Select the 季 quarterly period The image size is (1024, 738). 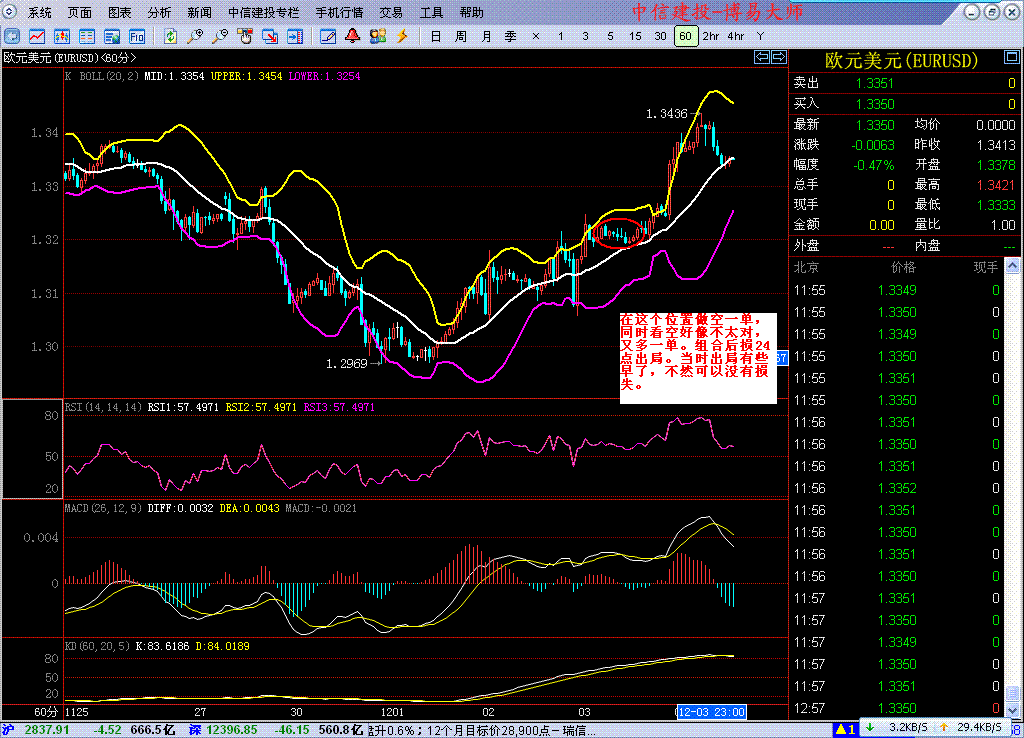[511, 37]
